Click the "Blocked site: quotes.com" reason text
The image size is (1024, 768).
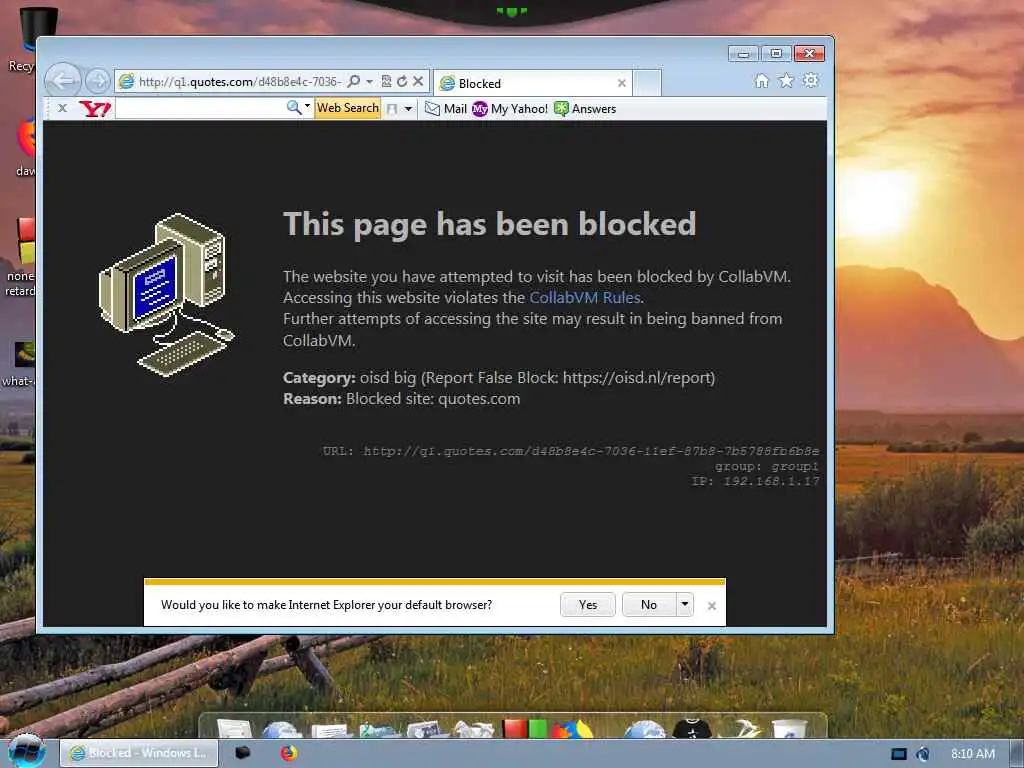[433, 399]
